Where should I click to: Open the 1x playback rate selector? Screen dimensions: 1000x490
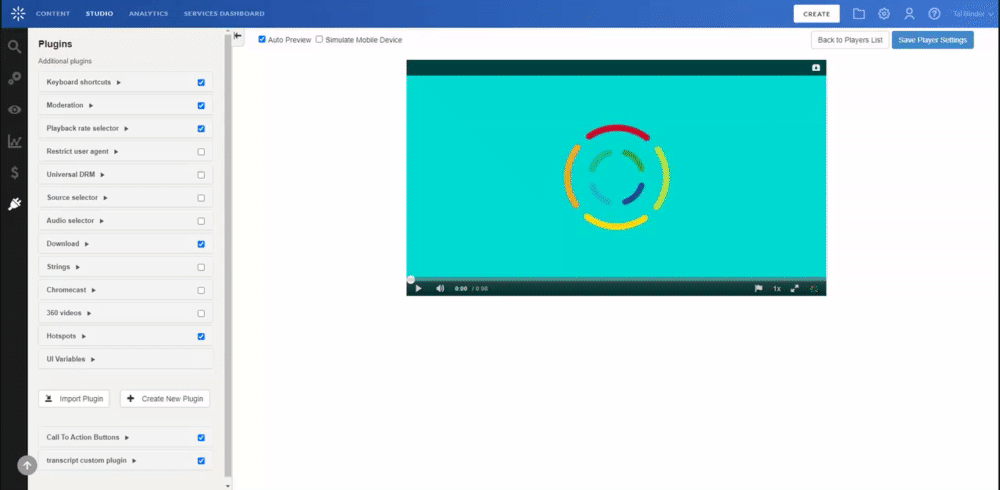777,288
